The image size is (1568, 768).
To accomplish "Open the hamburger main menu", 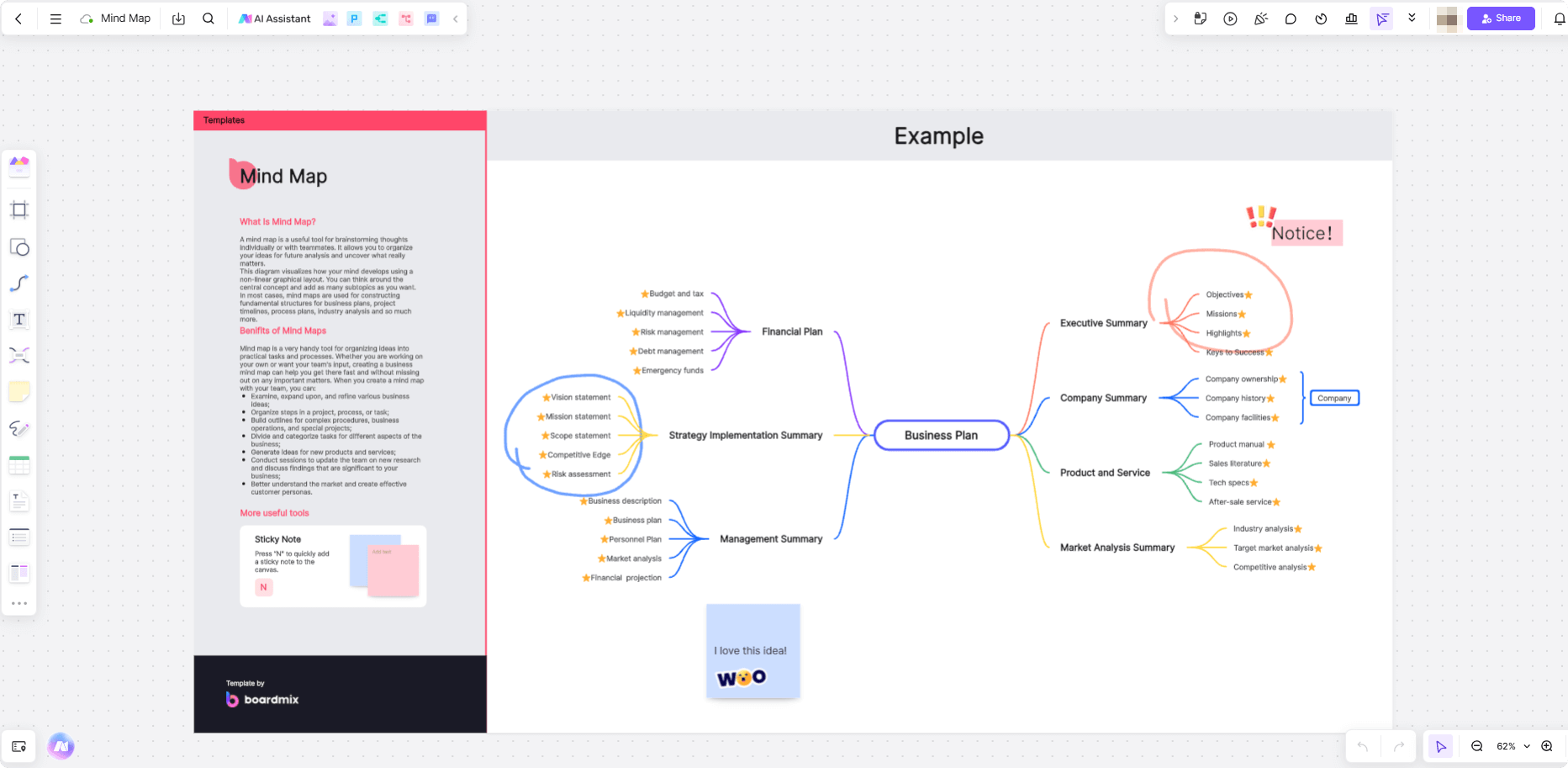I will [55, 19].
